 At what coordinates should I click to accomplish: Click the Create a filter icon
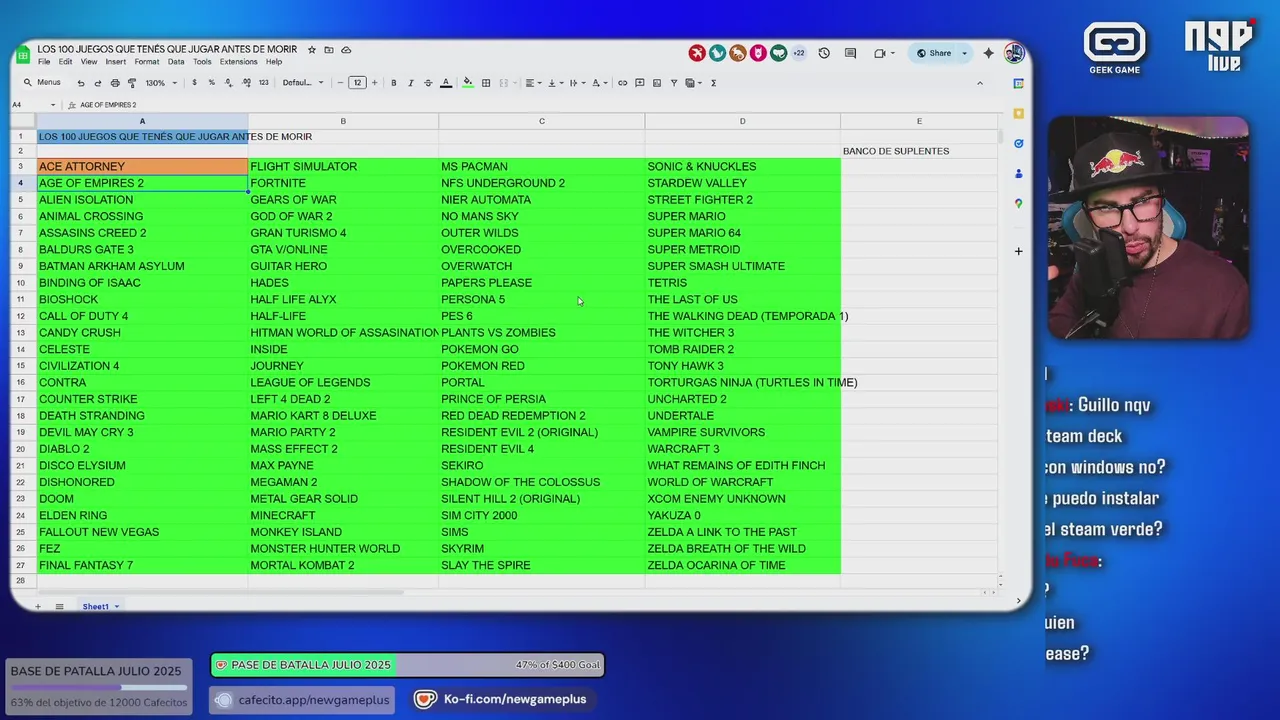(674, 83)
